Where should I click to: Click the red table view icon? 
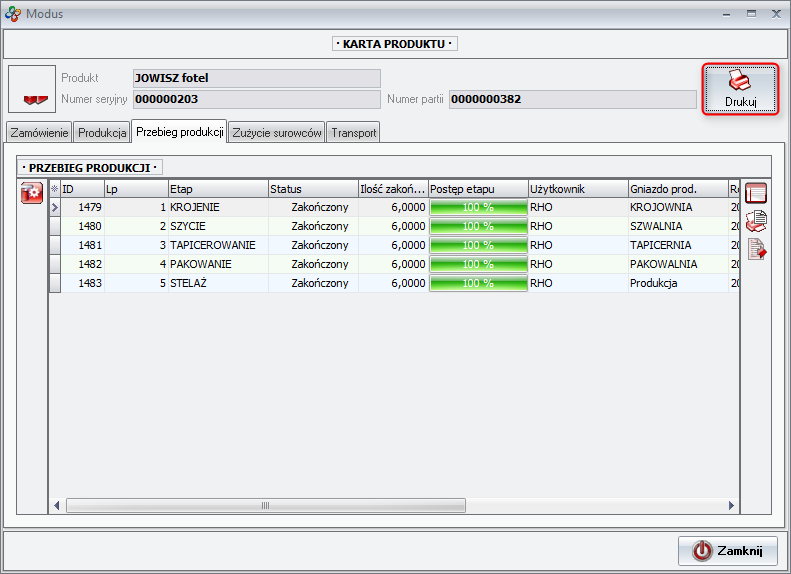tap(756, 194)
